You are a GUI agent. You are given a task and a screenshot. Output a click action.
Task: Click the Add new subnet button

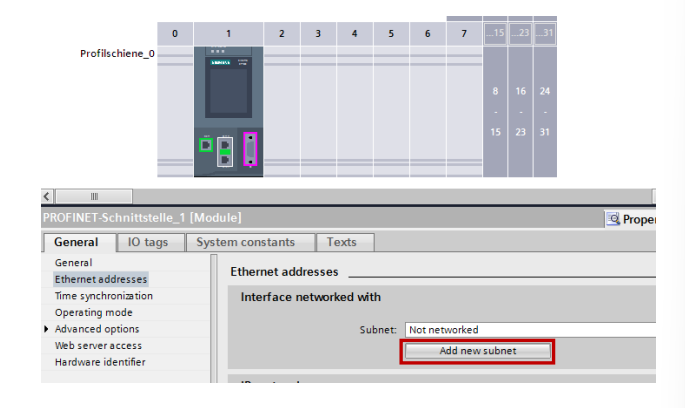pos(477,351)
